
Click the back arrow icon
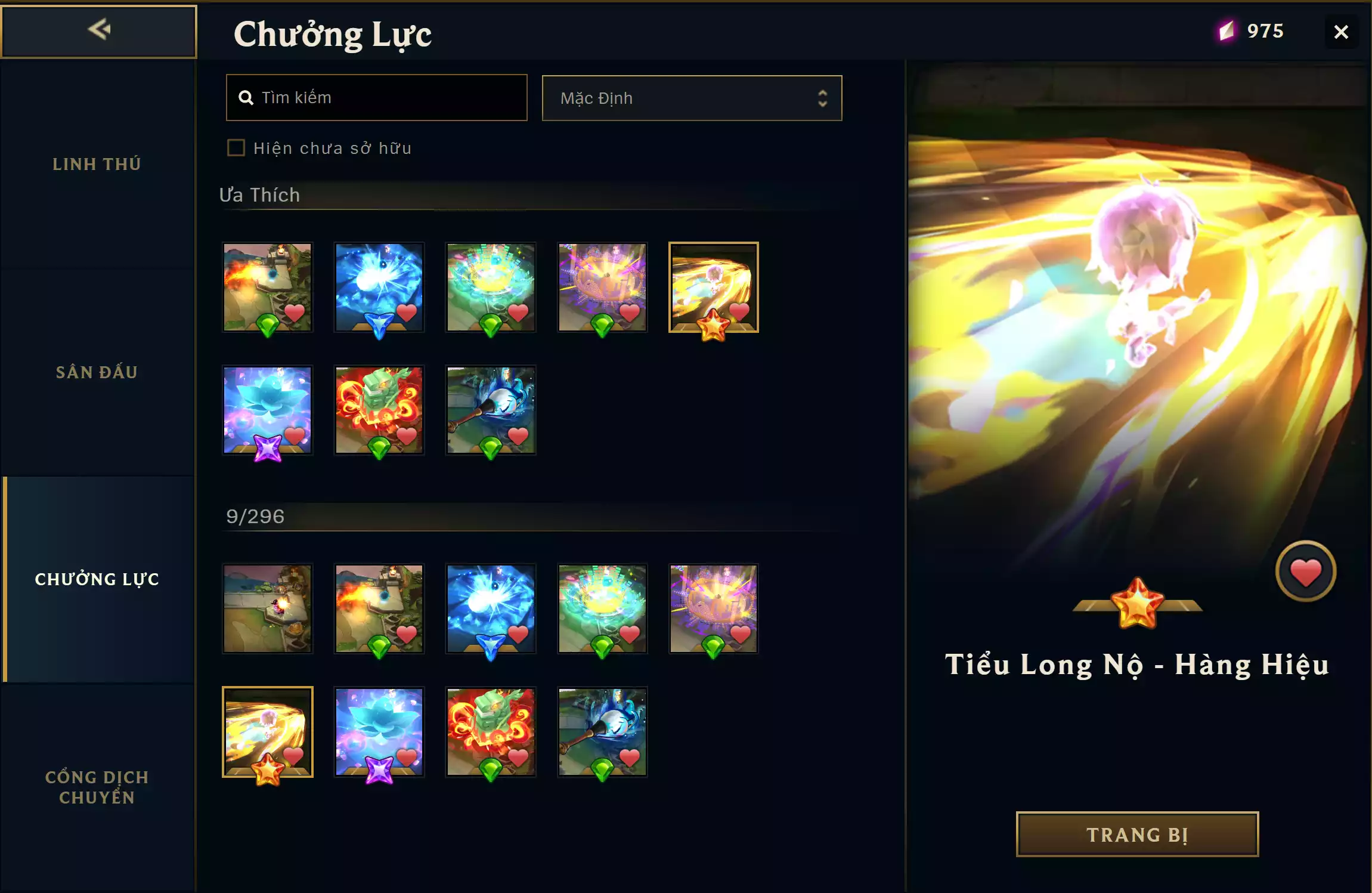(x=100, y=29)
